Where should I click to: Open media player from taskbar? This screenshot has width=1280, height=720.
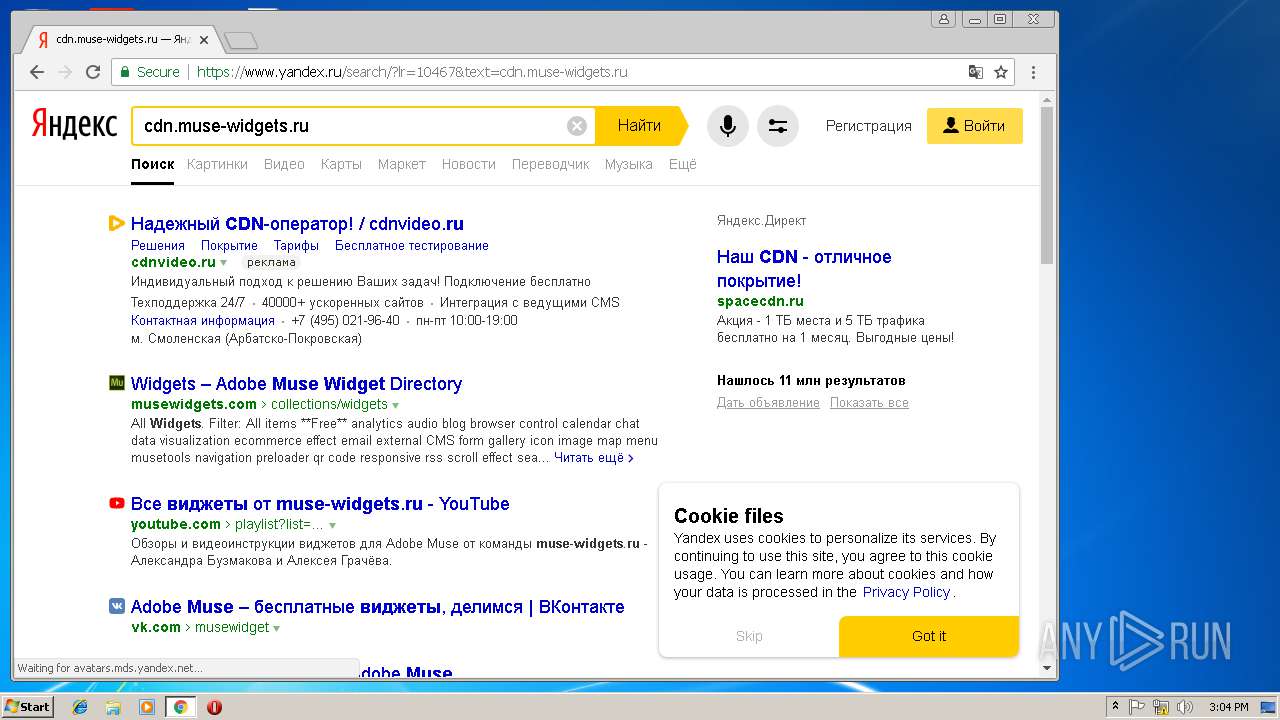coord(147,707)
